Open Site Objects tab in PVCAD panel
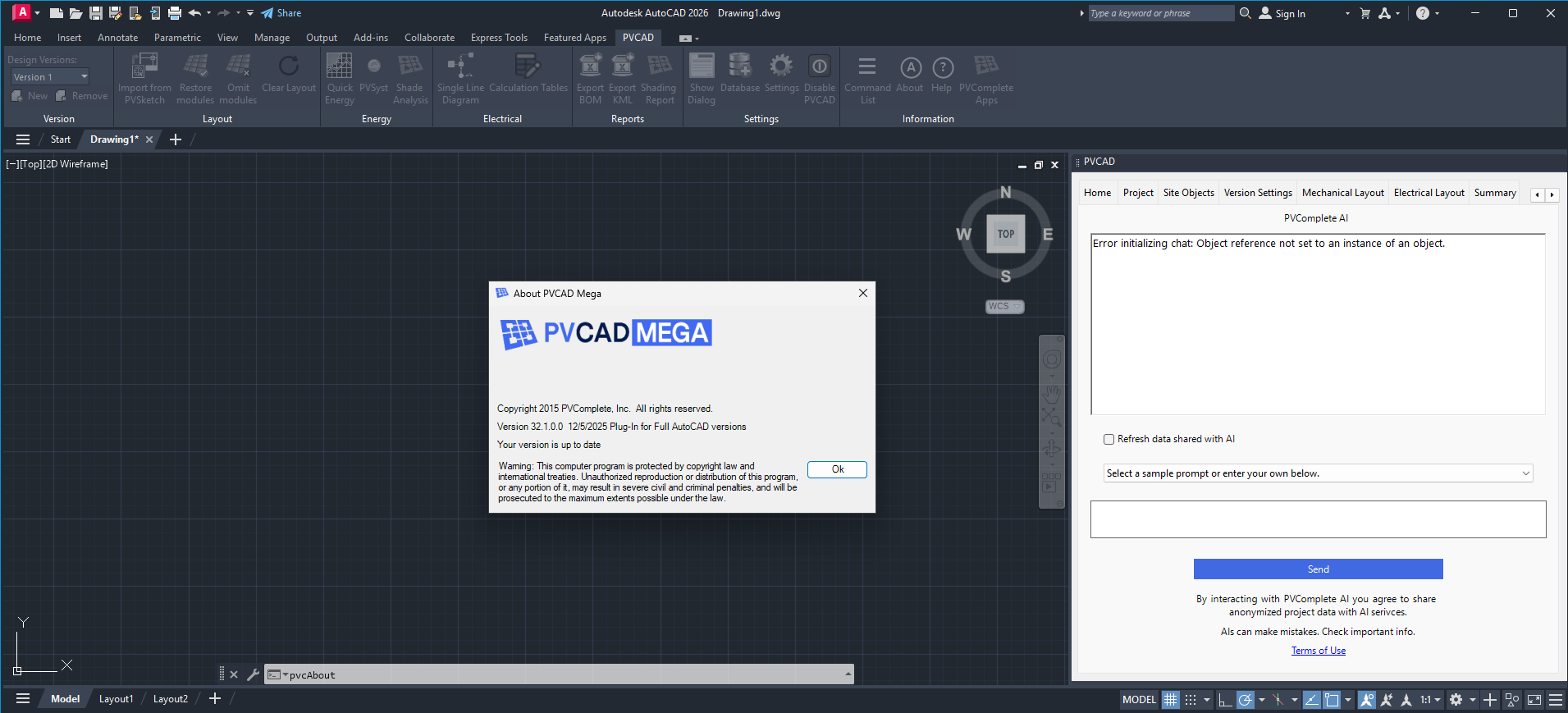The width and height of the screenshot is (1568, 713). [x=1188, y=193]
